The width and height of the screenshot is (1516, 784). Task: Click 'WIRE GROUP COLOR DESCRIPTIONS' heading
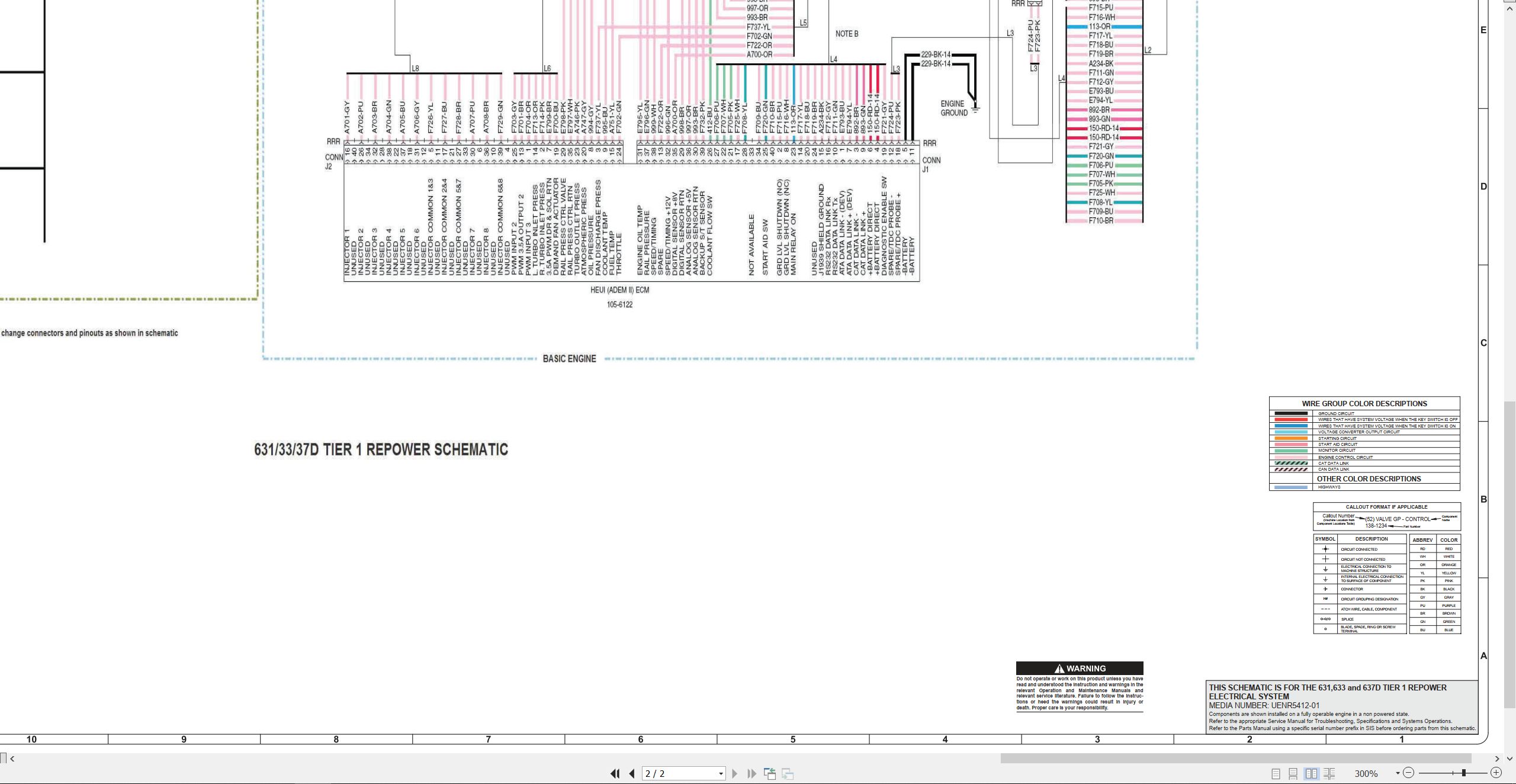(1364, 404)
